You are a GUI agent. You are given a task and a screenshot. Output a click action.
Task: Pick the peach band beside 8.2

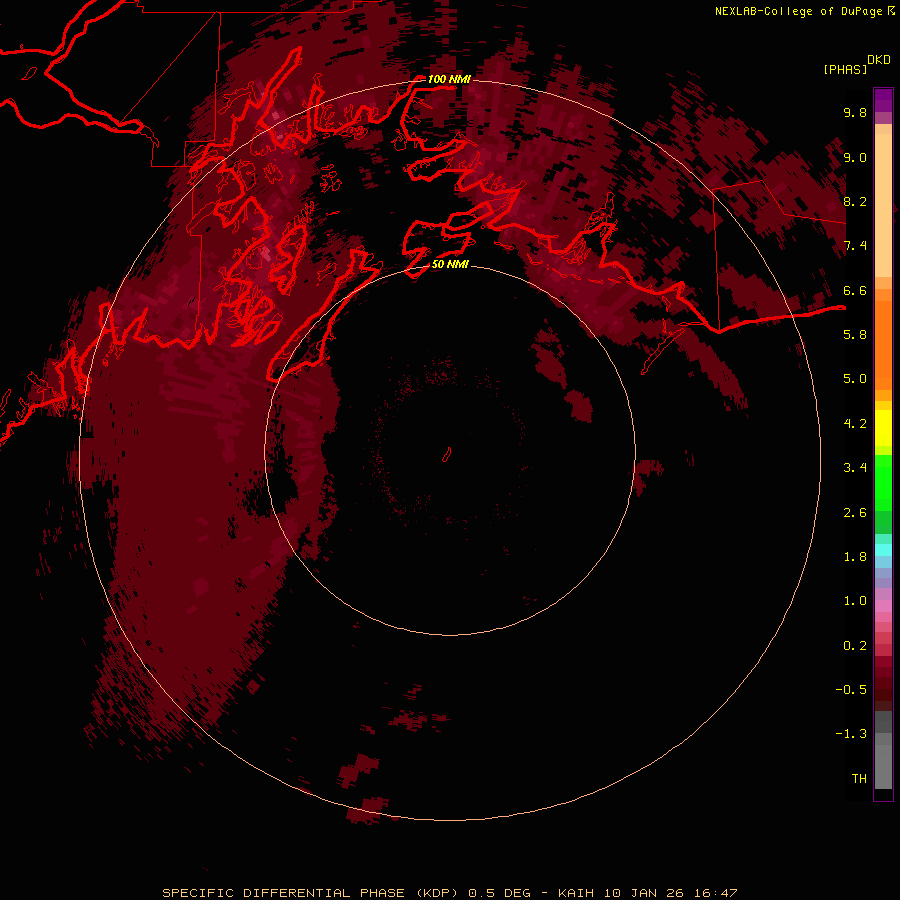883,205
